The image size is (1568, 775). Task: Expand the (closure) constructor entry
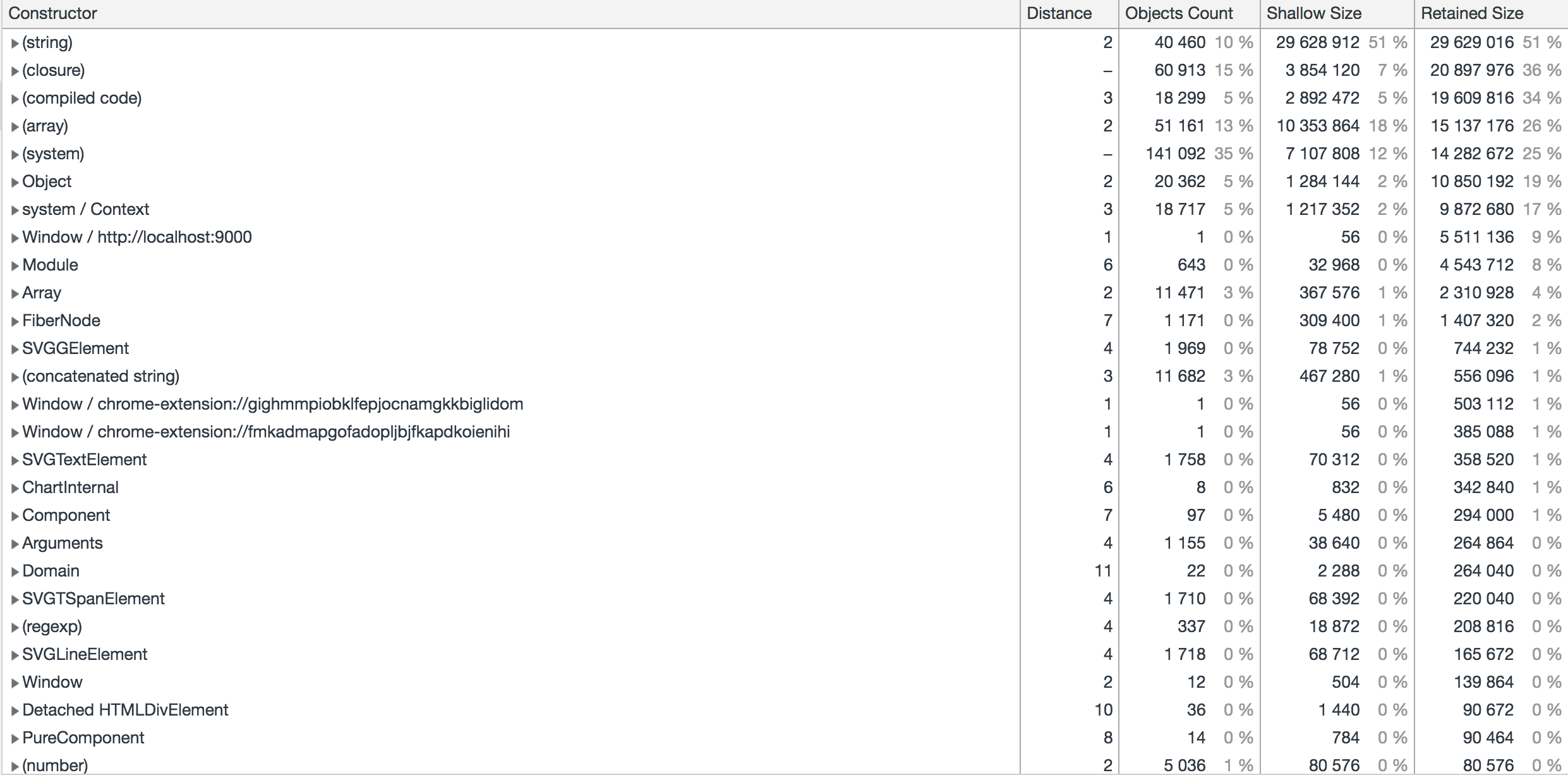[15, 70]
